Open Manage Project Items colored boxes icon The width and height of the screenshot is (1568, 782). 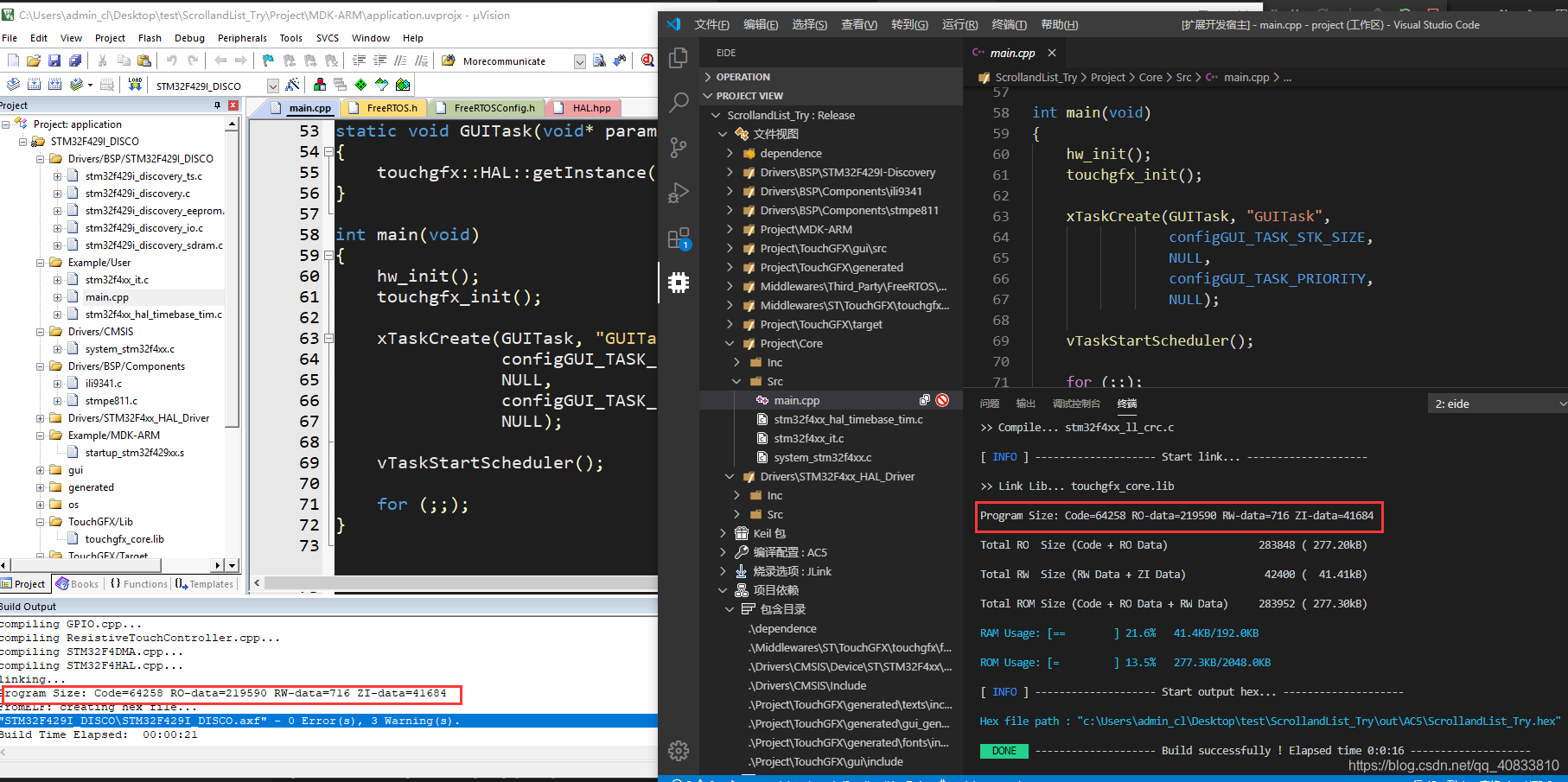320,85
